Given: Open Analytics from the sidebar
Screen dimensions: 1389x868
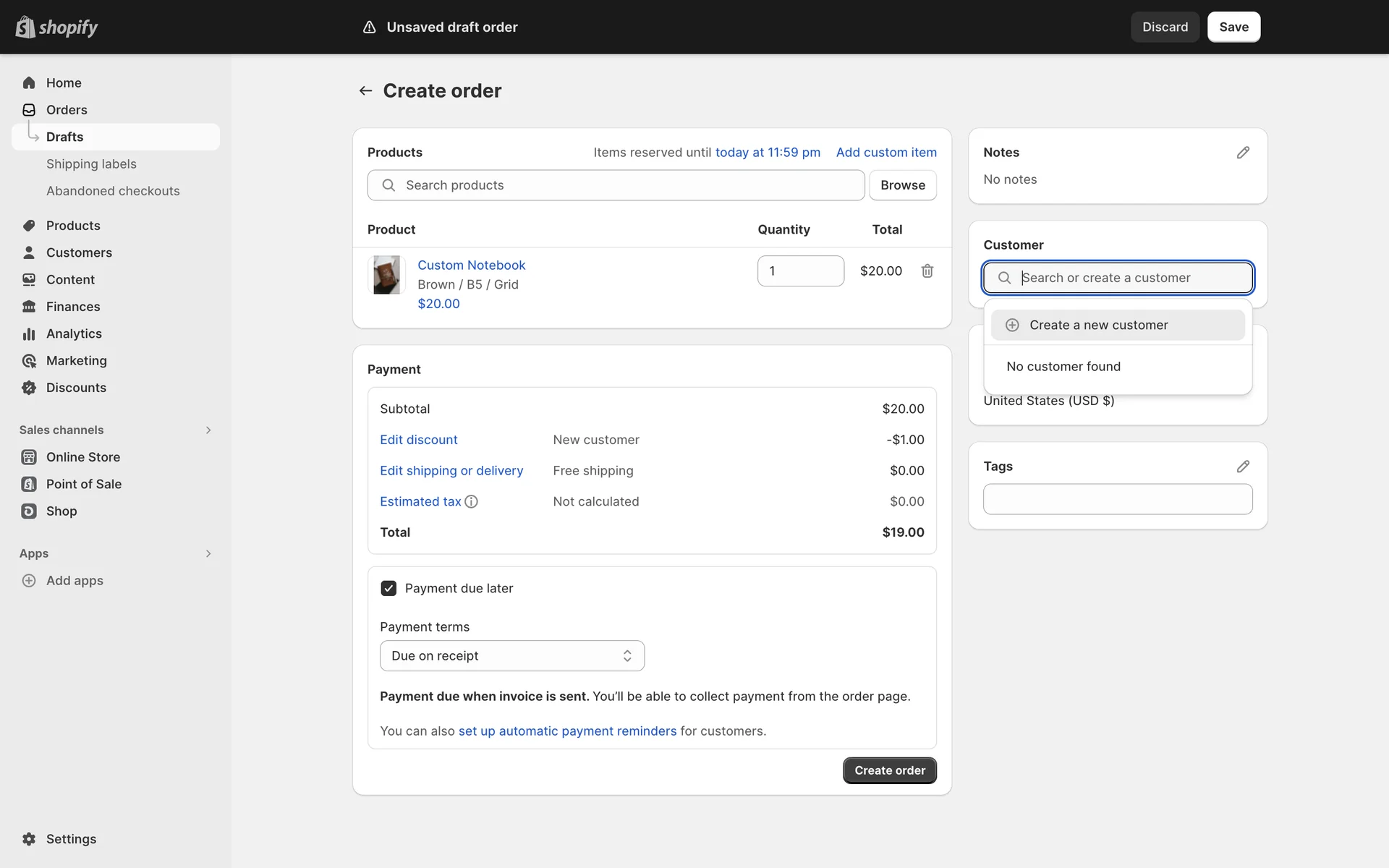Looking at the screenshot, I should coord(74,333).
